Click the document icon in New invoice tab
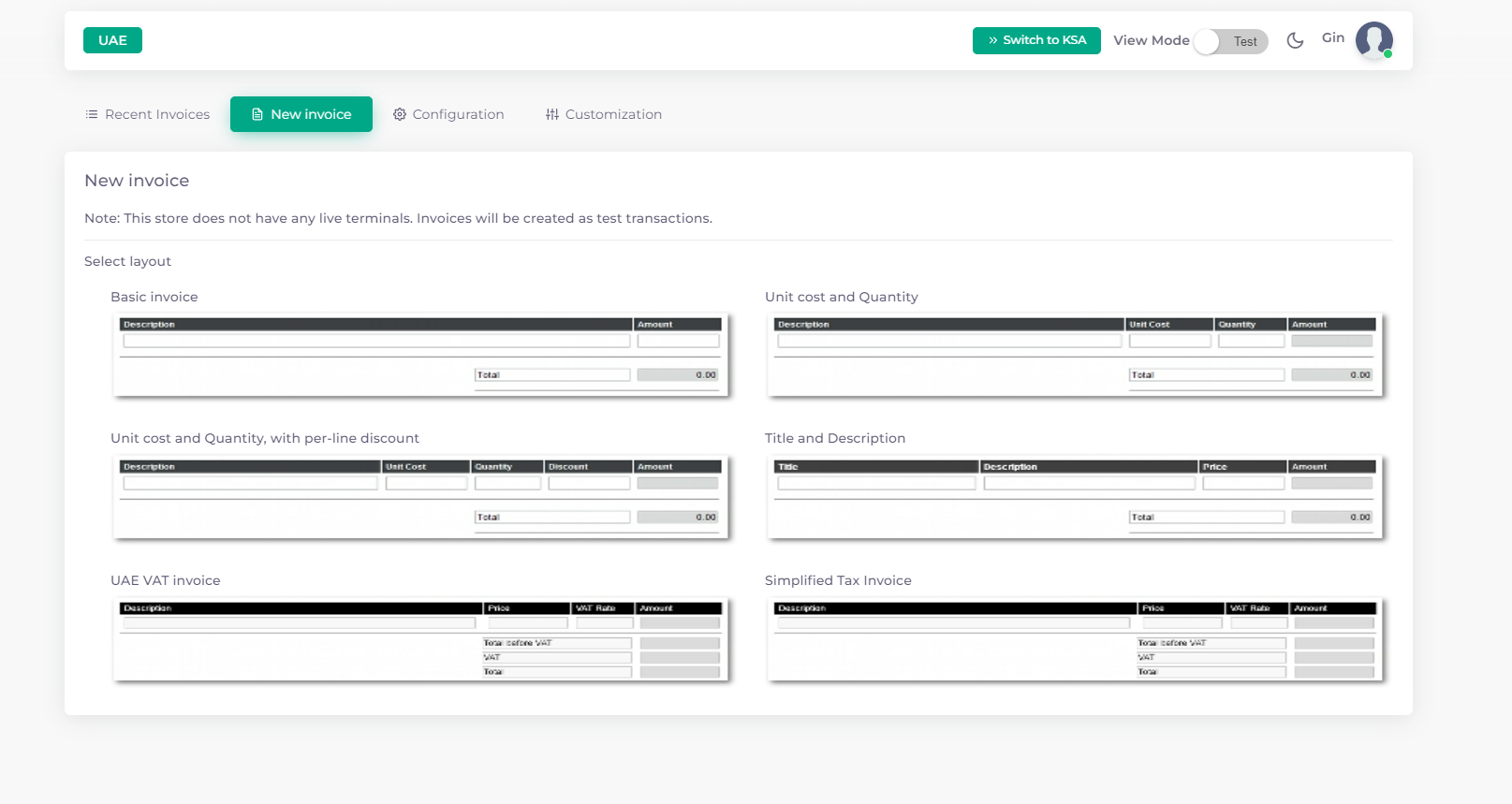The image size is (1512, 804). pyautogui.click(x=257, y=114)
